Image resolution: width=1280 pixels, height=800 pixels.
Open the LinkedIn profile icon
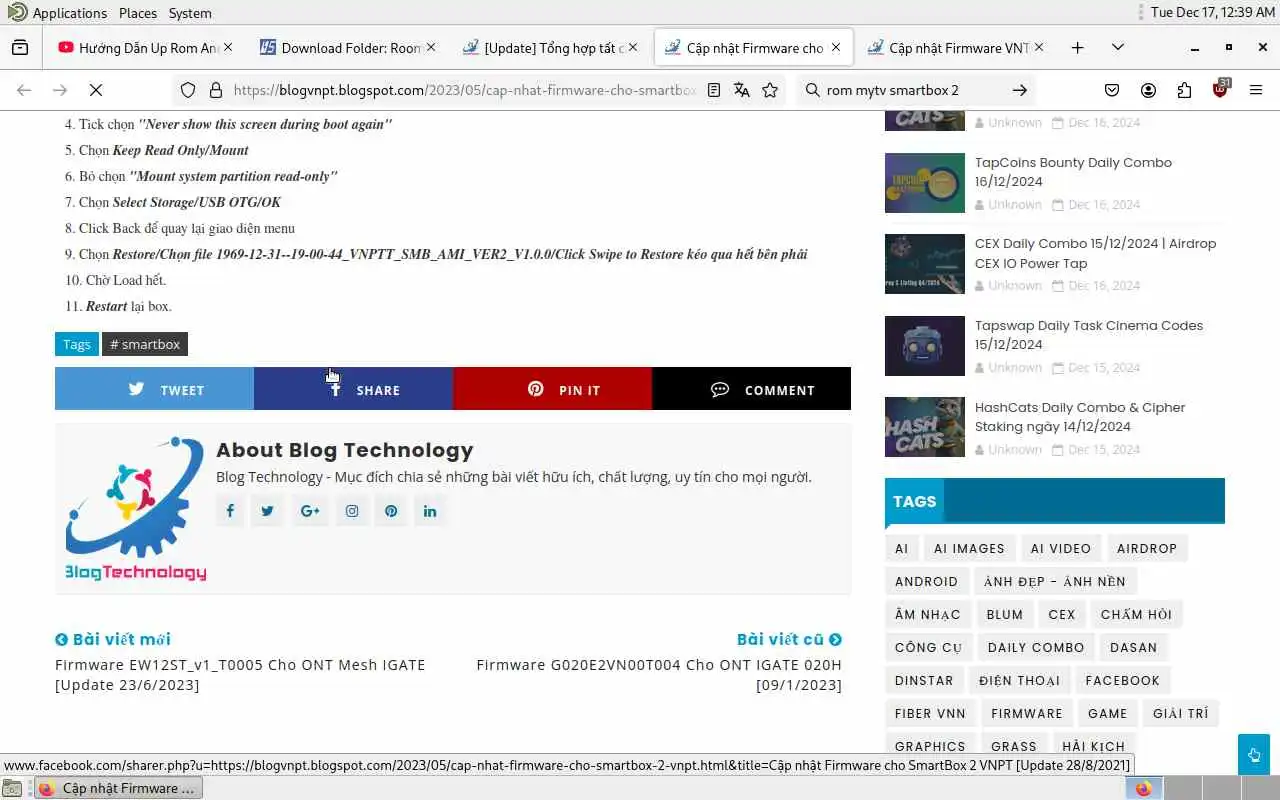point(430,511)
